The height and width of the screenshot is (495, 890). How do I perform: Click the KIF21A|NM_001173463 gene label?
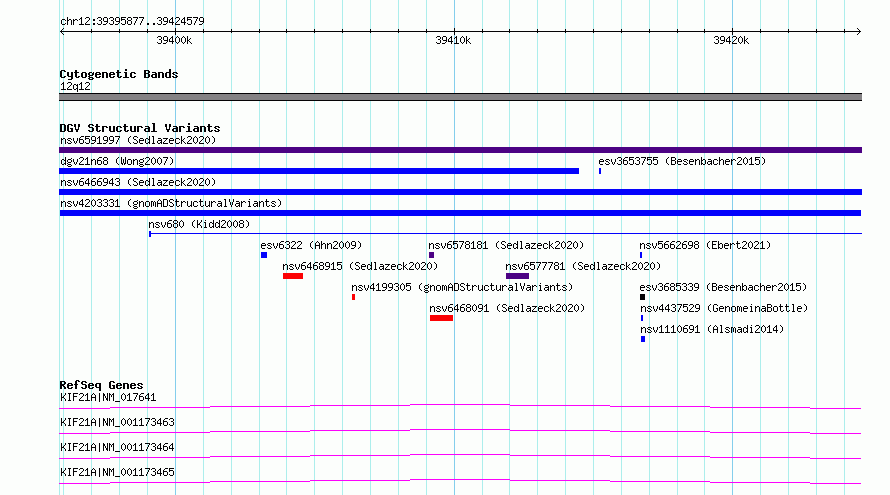(117, 422)
